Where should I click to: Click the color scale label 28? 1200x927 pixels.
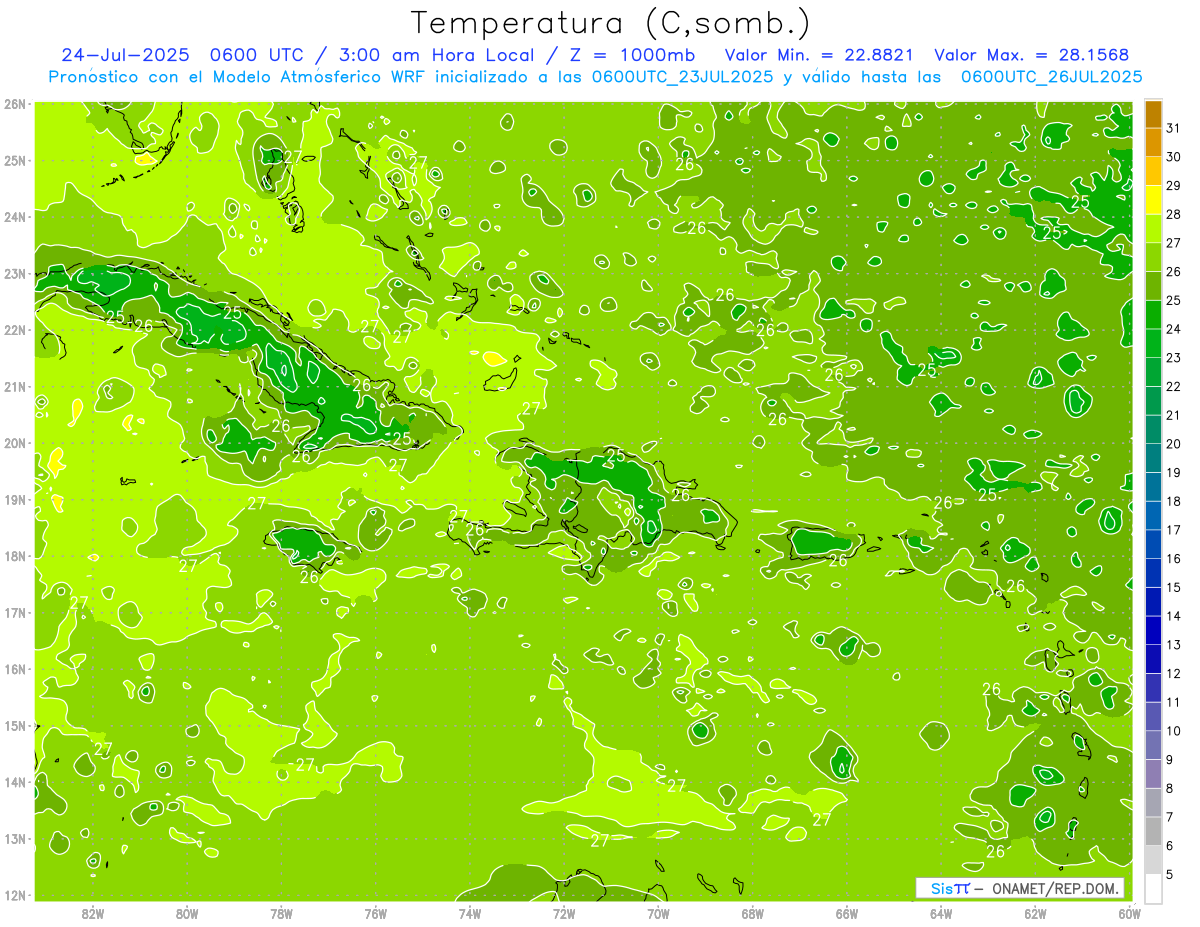[1174, 215]
